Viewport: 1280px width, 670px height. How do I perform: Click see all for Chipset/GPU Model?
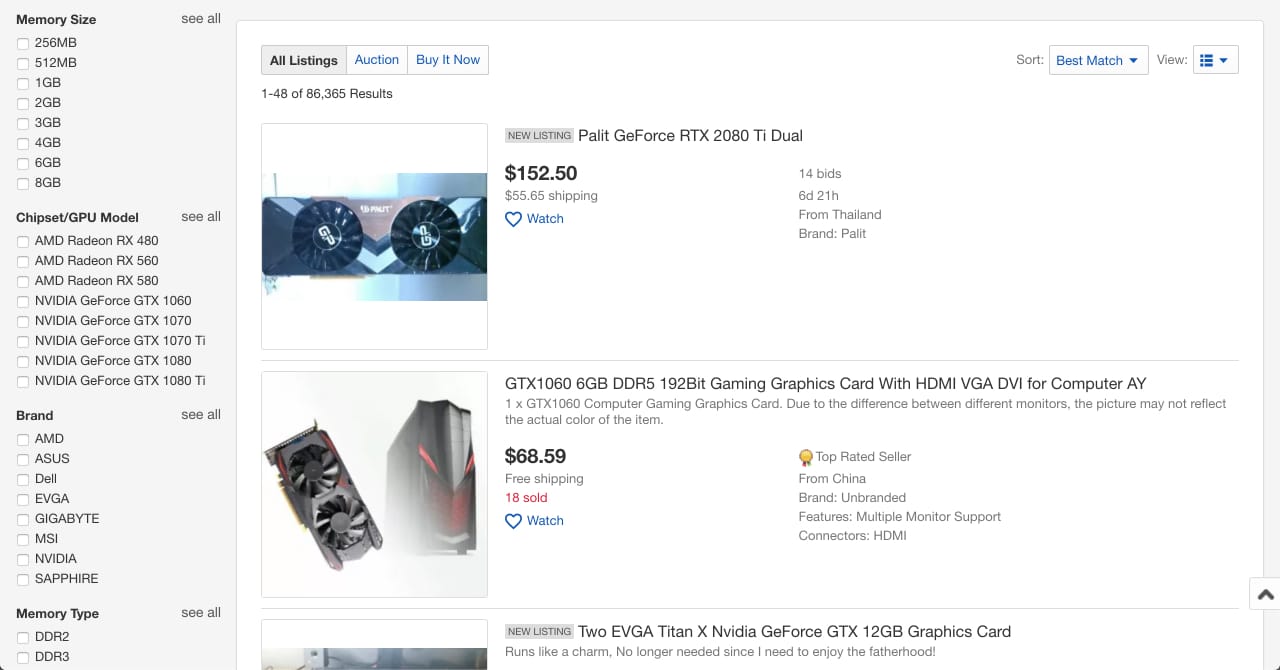(201, 217)
